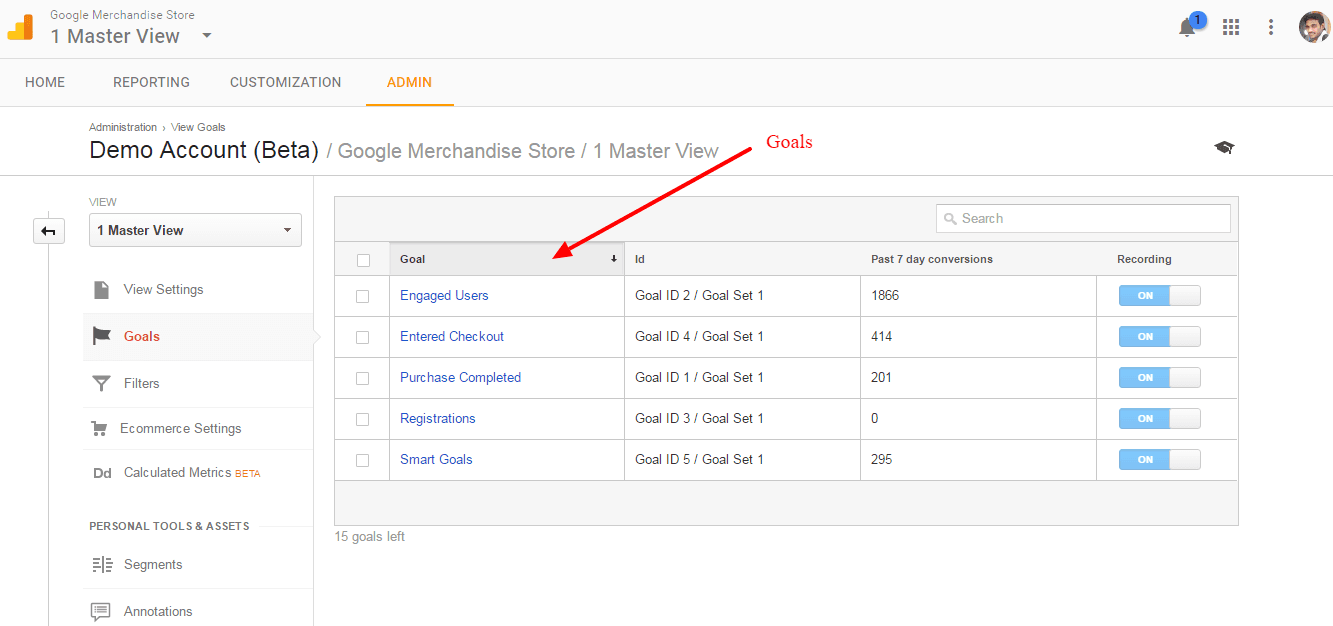
Task: Open the Smart Goals goal
Action: pyautogui.click(x=436, y=460)
